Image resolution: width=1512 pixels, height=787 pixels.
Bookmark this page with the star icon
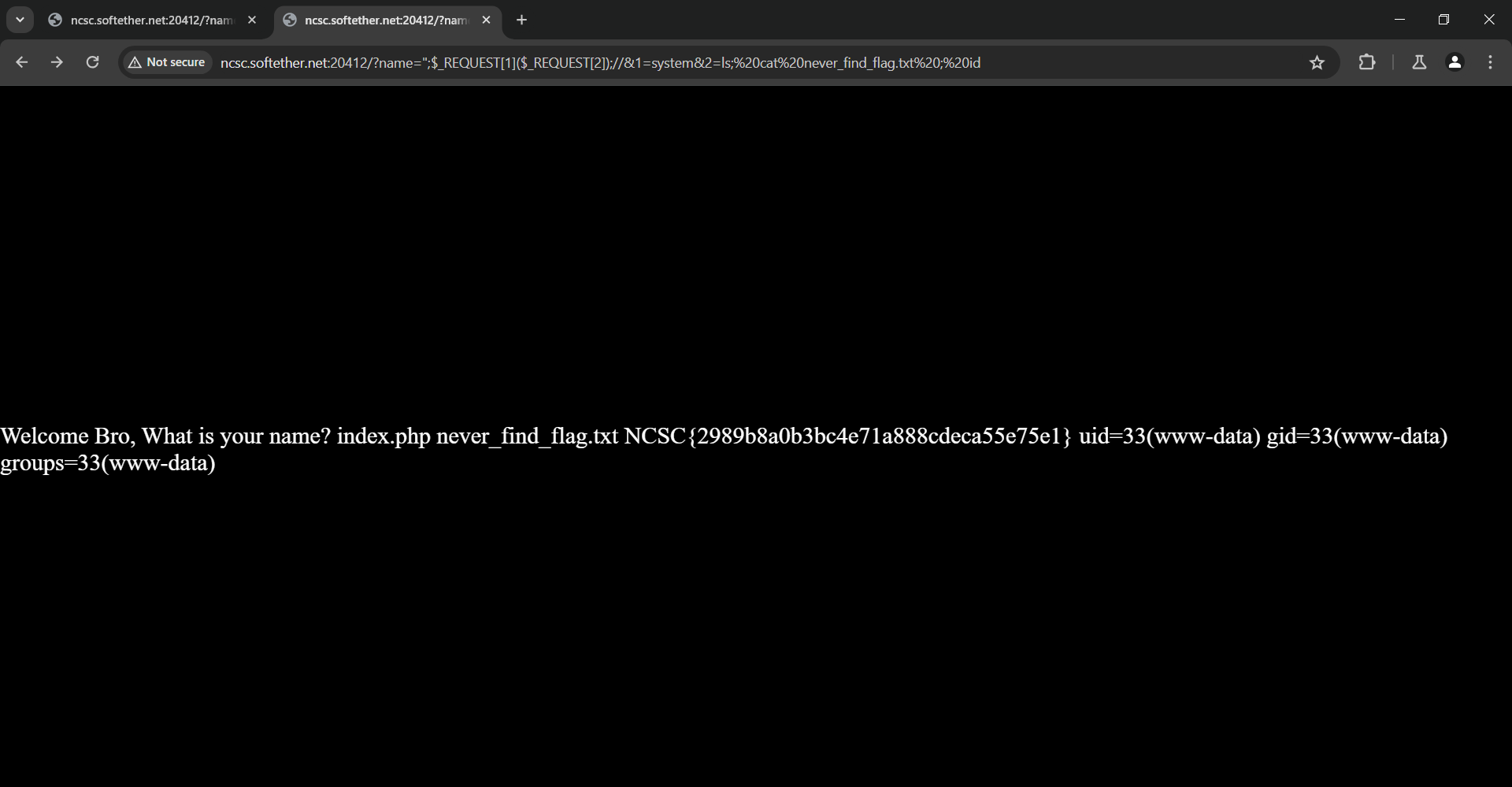click(x=1317, y=62)
